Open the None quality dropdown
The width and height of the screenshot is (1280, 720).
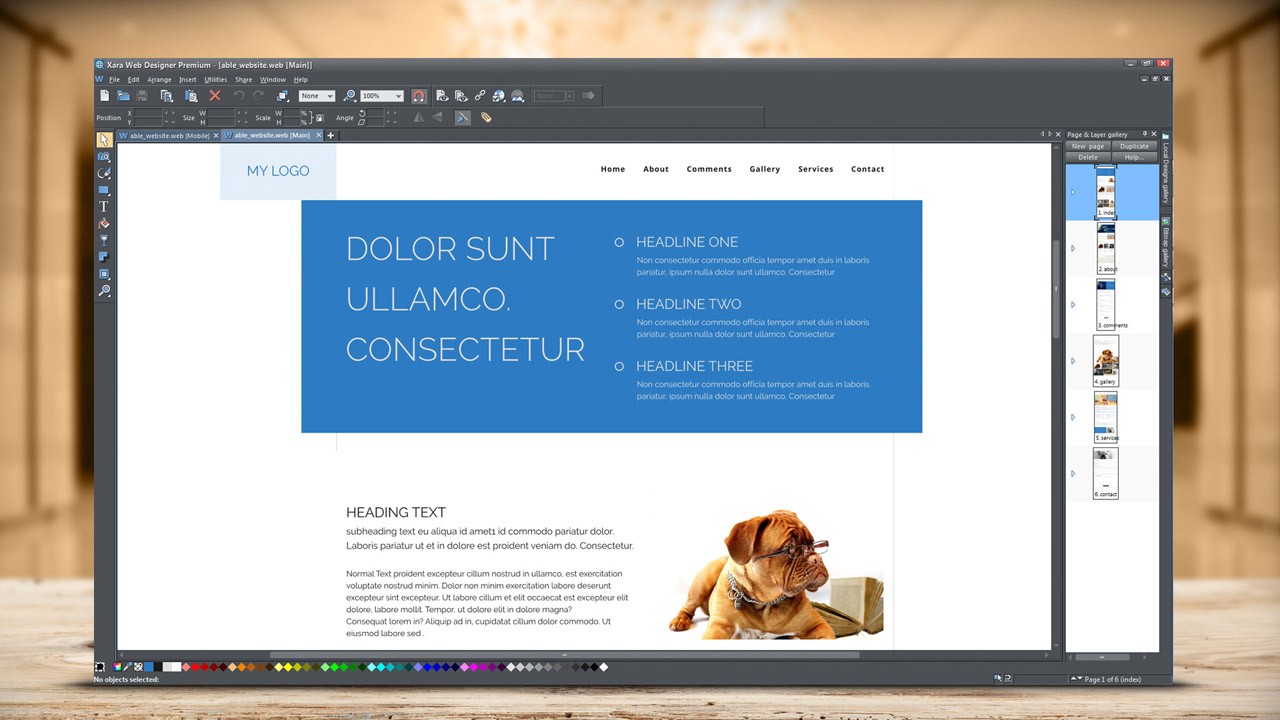[x=317, y=96]
